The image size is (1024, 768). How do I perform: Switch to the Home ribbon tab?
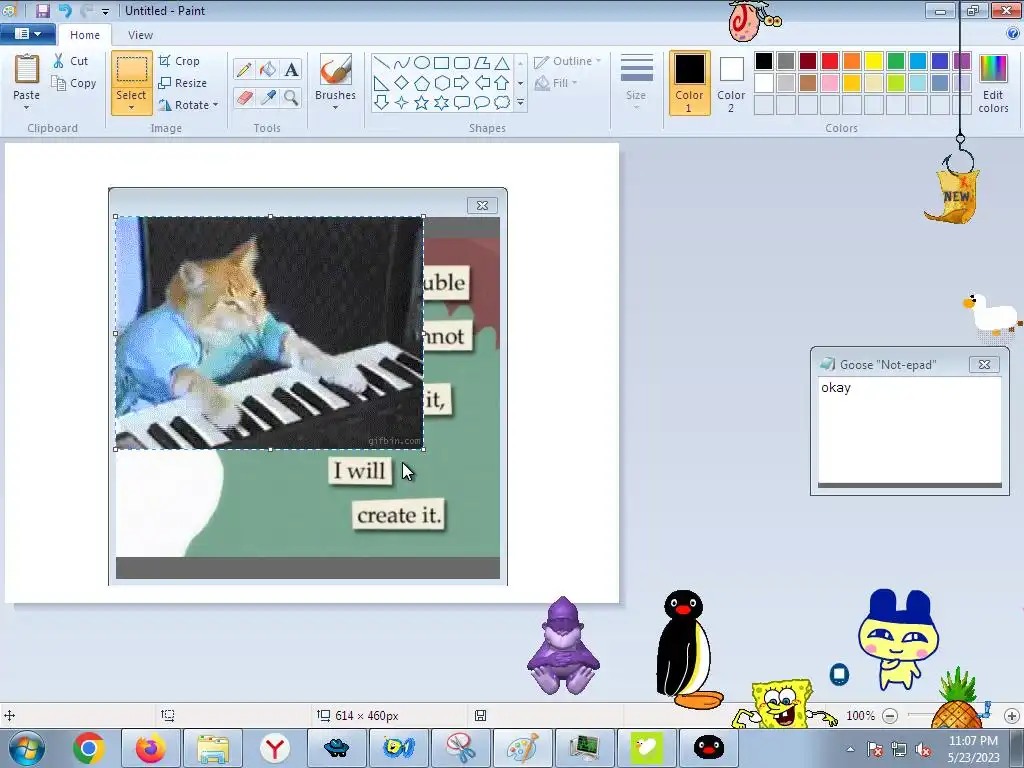click(85, 35)
